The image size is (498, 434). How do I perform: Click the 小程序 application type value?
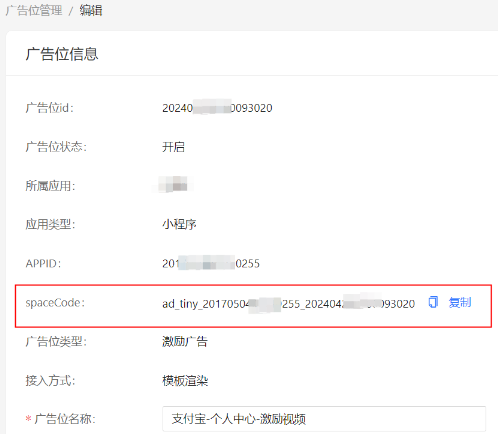tap(179, 224)
